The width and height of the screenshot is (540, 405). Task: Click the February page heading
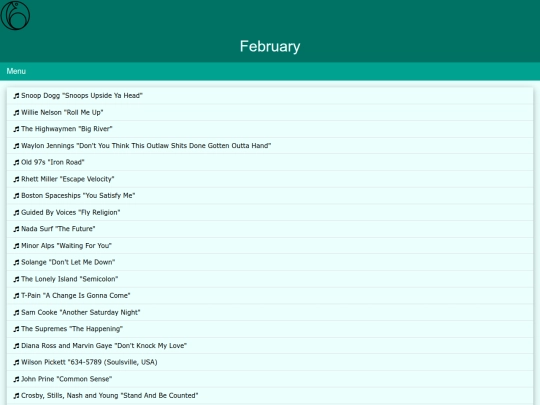pyautogui.click(x=270, y=46)
